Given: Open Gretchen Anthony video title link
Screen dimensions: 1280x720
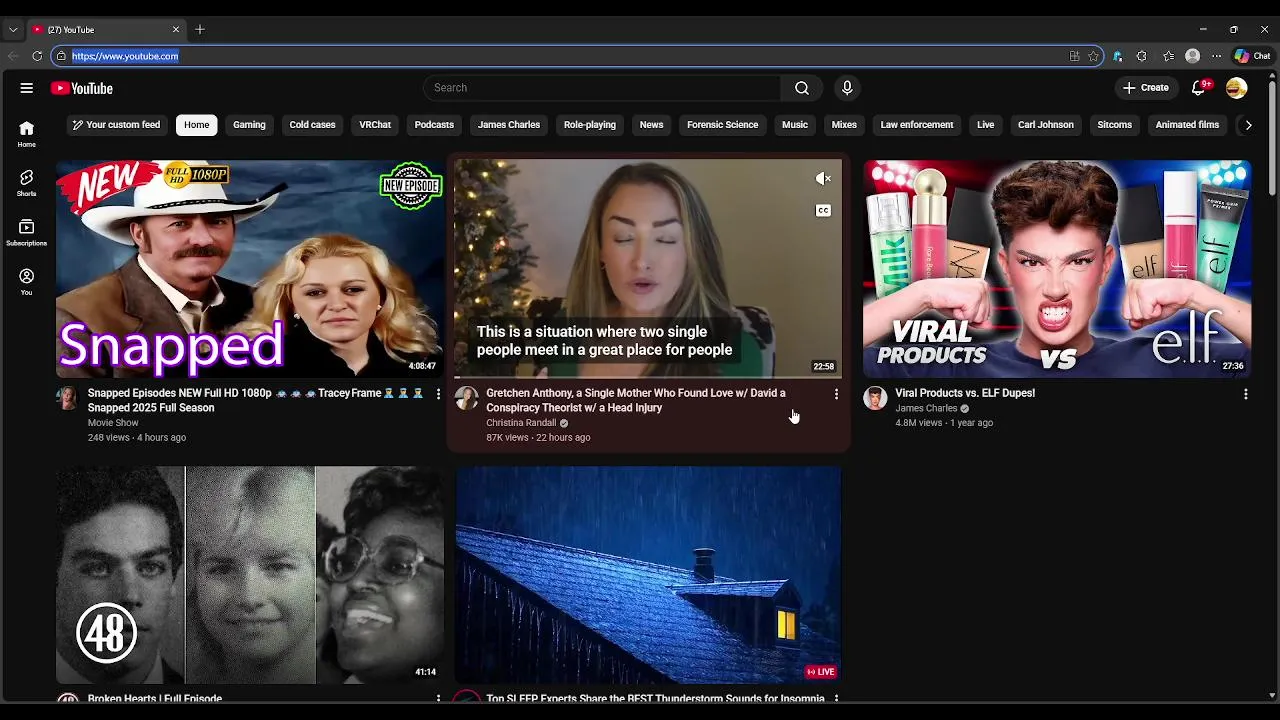Looking at the screenshot, I should click(x=636, y=400).
